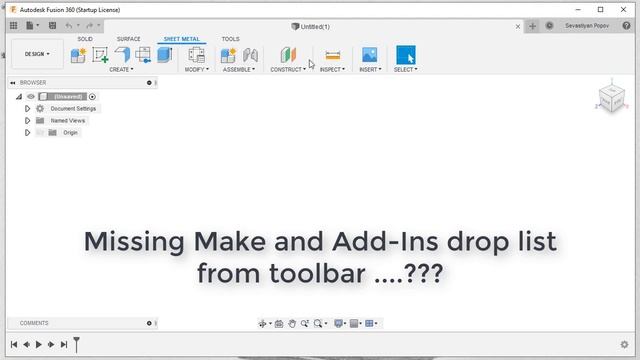This screenshot has width=640, height=360.
Task: Click the Create Sketch icon
Action: click(x=100, y=55)
